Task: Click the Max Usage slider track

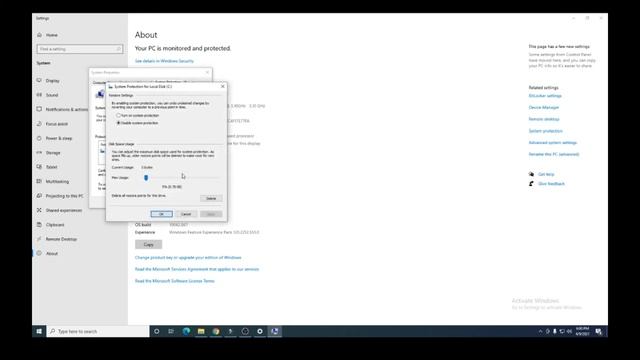Action: 181,178
